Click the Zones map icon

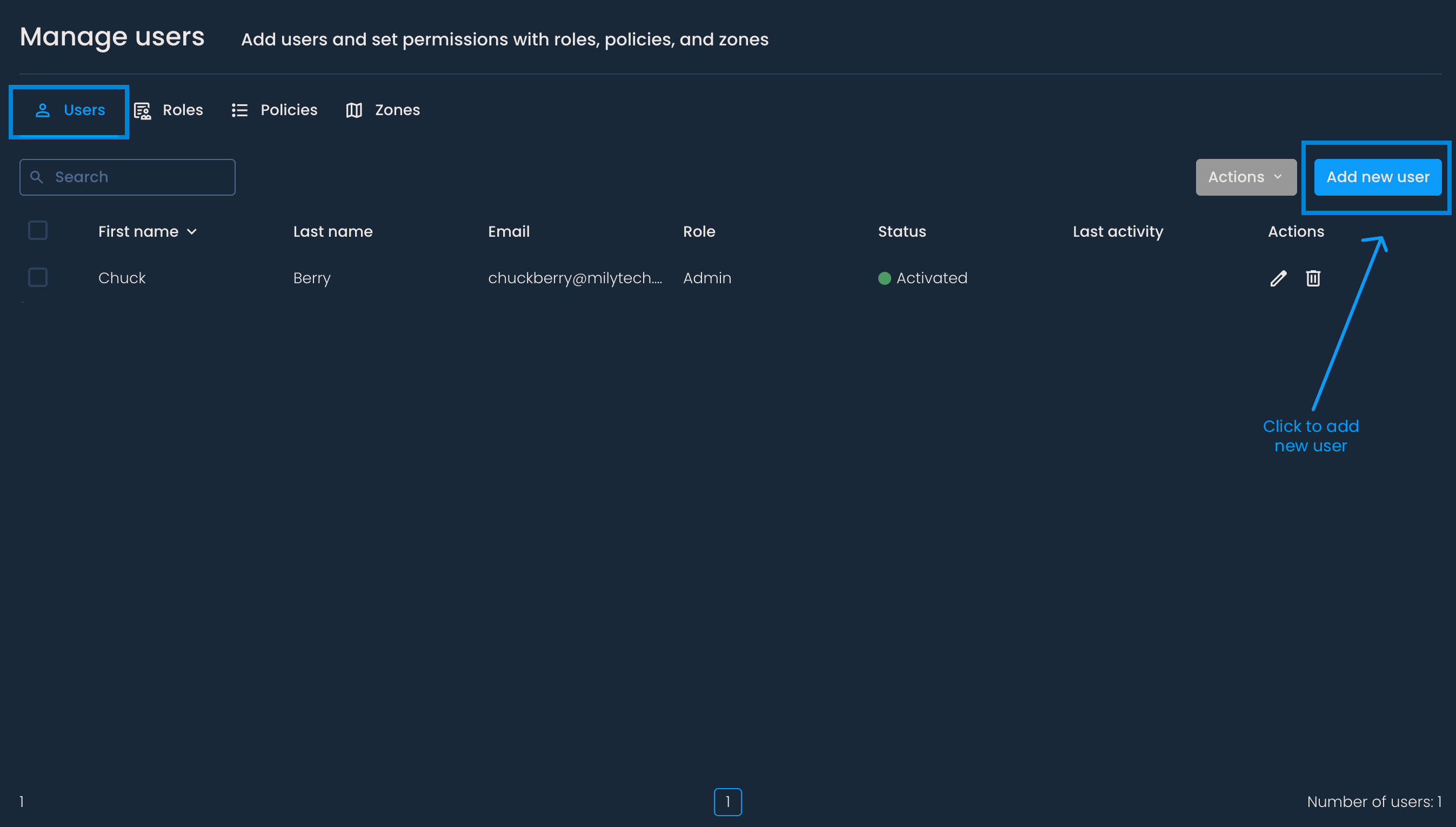(x=354, y=110)
